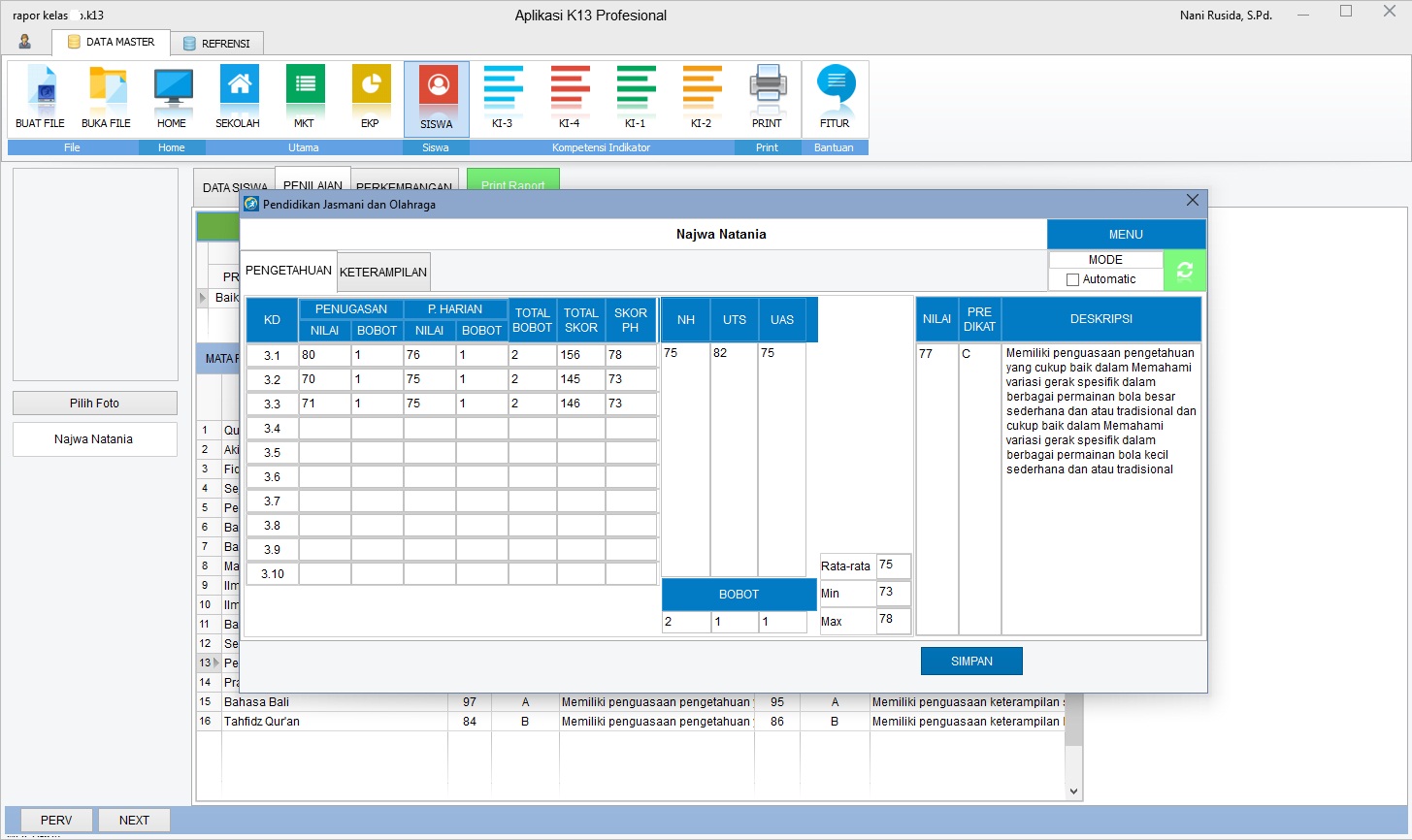Screen dimensions: 1412x840
Task: Open the MENU dropdown in the dialog
Action: [x=1125, y=234]
